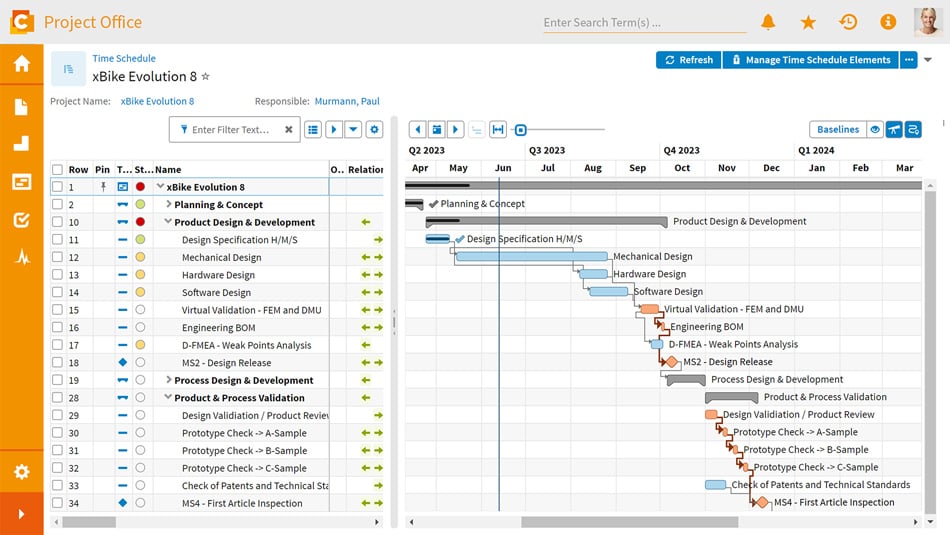The width and height of the screenshot is (950, 535).
Task: Click the Refresh button
Action: [x=688, y=60]
